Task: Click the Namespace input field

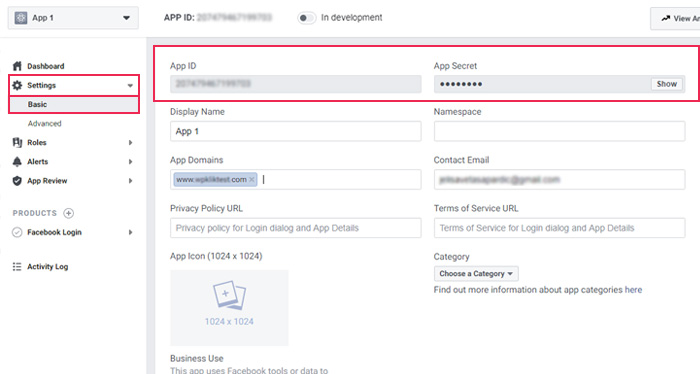Action: [559, 131]
